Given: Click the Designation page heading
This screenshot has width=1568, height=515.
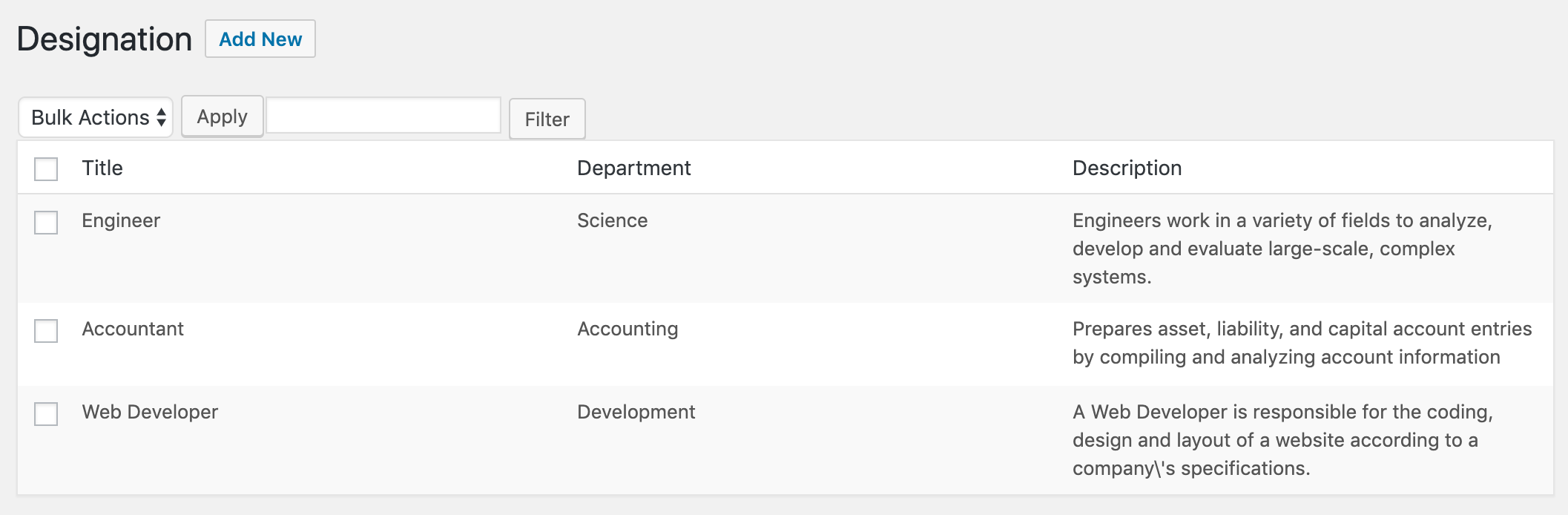Looking at the screenshot, I should point(105,39).
